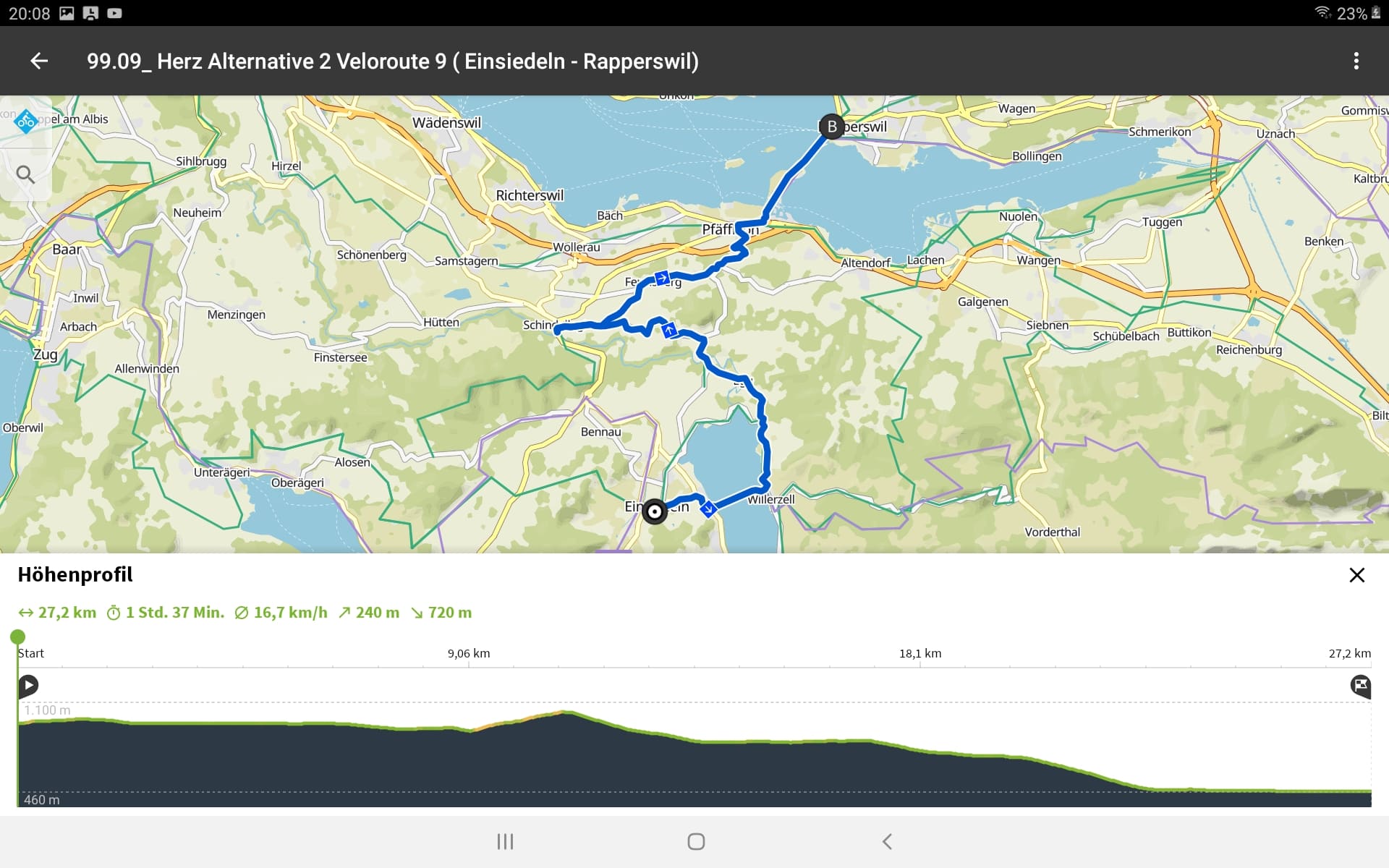The image size is (1389, 868).
Task: Open map search magnifier
Action: click(x=25, y=174)
